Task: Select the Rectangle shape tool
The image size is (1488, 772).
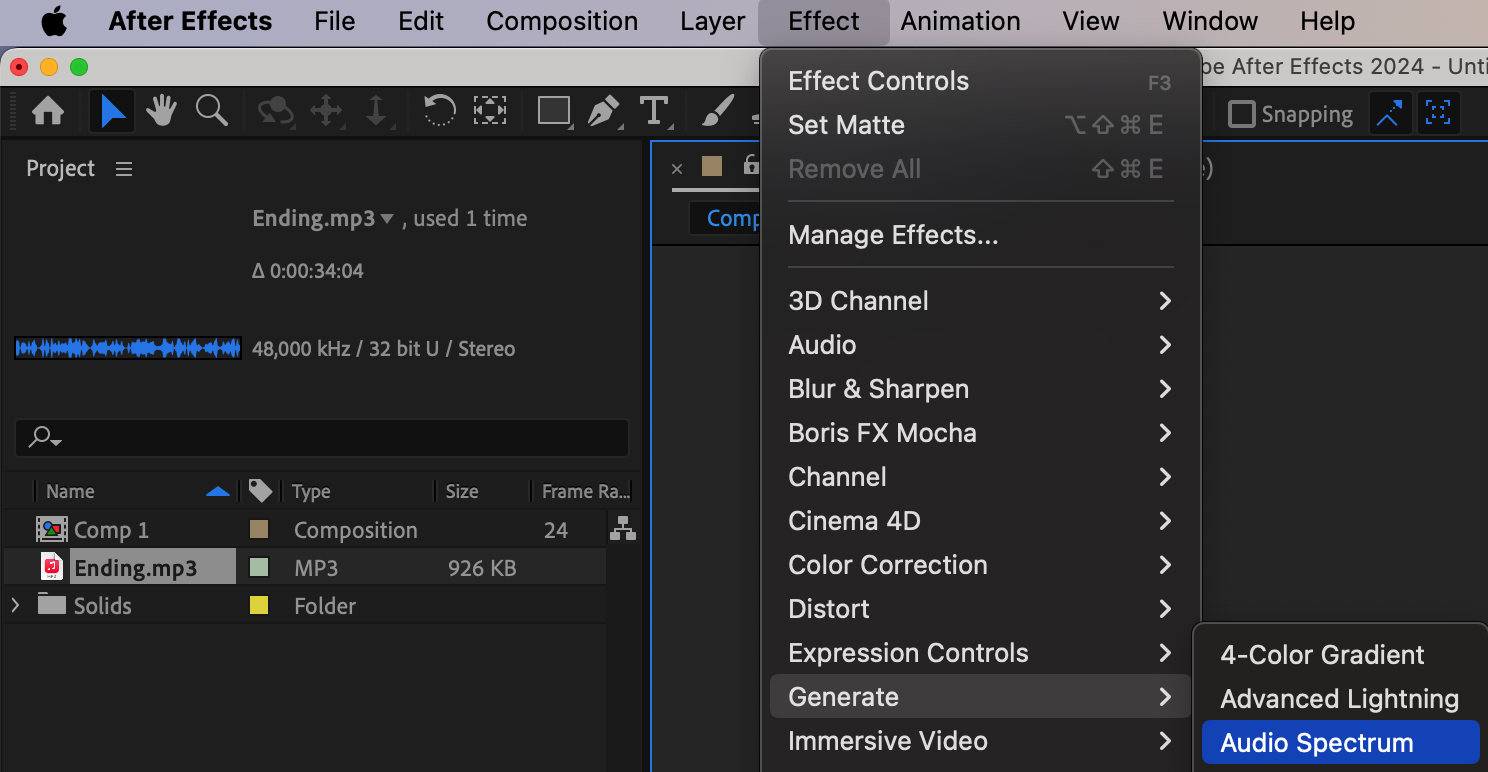Action: (553, 111)
